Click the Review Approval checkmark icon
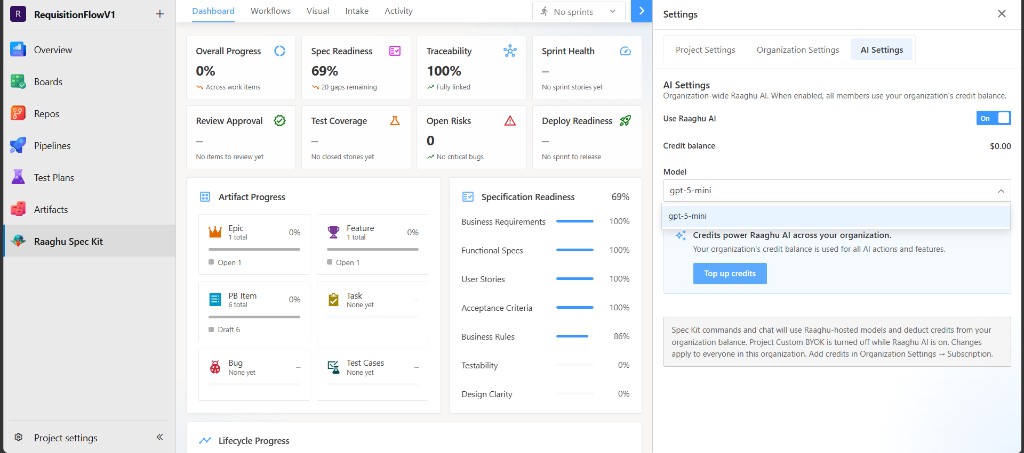The width and height of the screenshot is (1024, 453). coord(280,121)
